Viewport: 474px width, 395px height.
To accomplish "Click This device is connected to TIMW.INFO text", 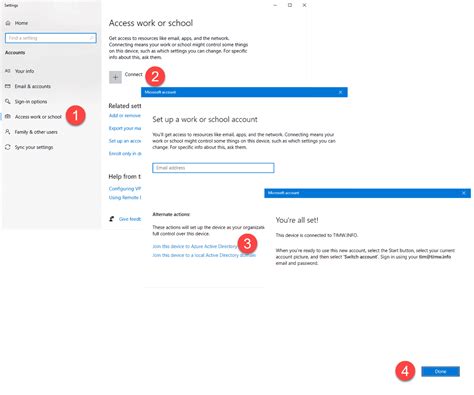I will [x=317, y=235].
